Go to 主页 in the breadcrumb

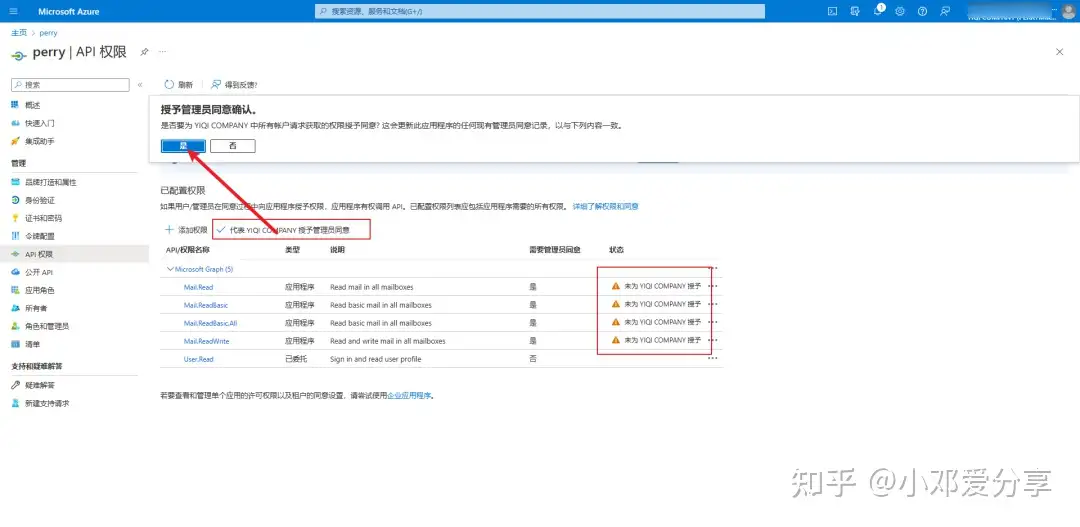19,32
